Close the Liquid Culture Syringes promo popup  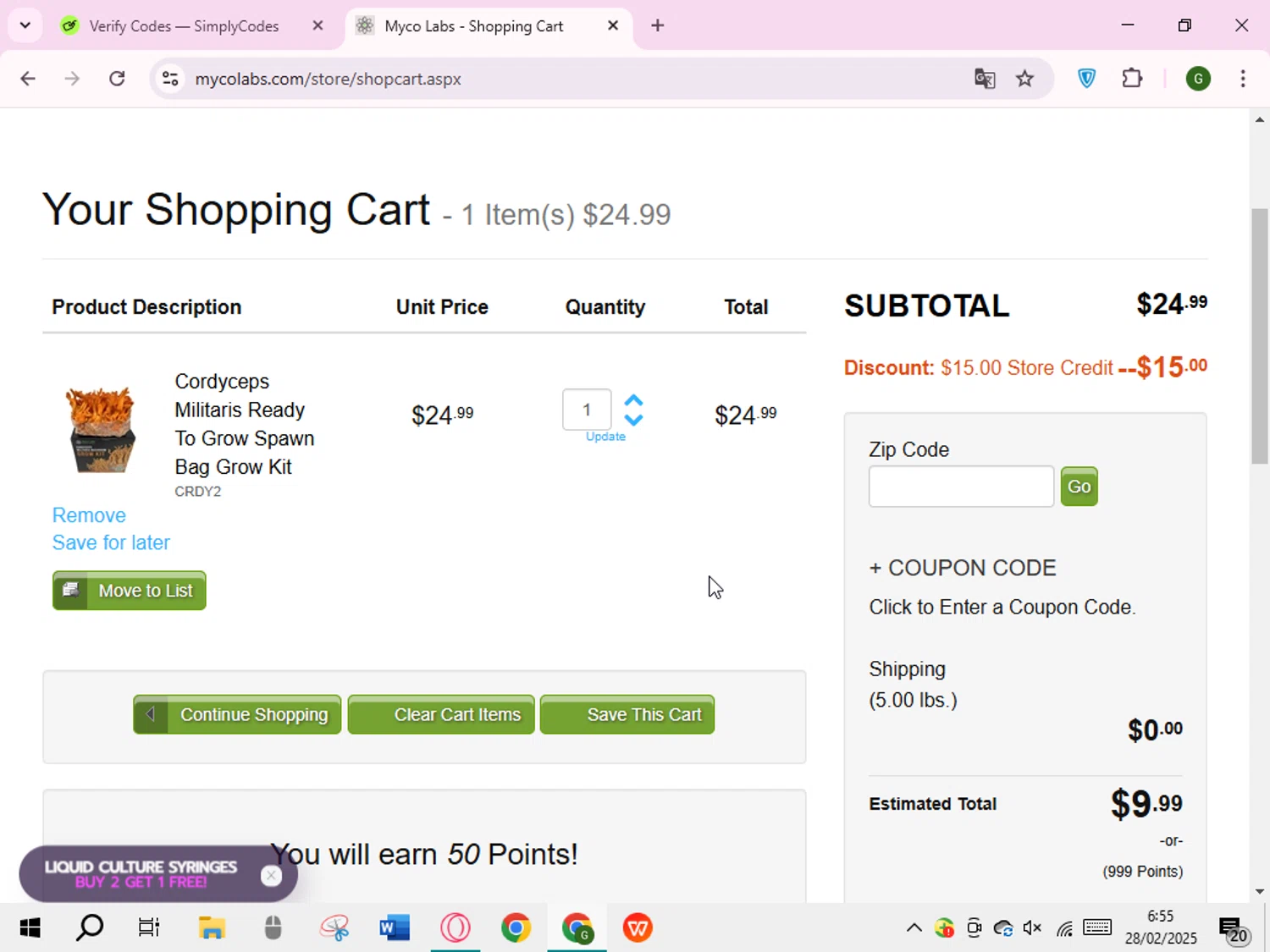[x=271, y=876]
